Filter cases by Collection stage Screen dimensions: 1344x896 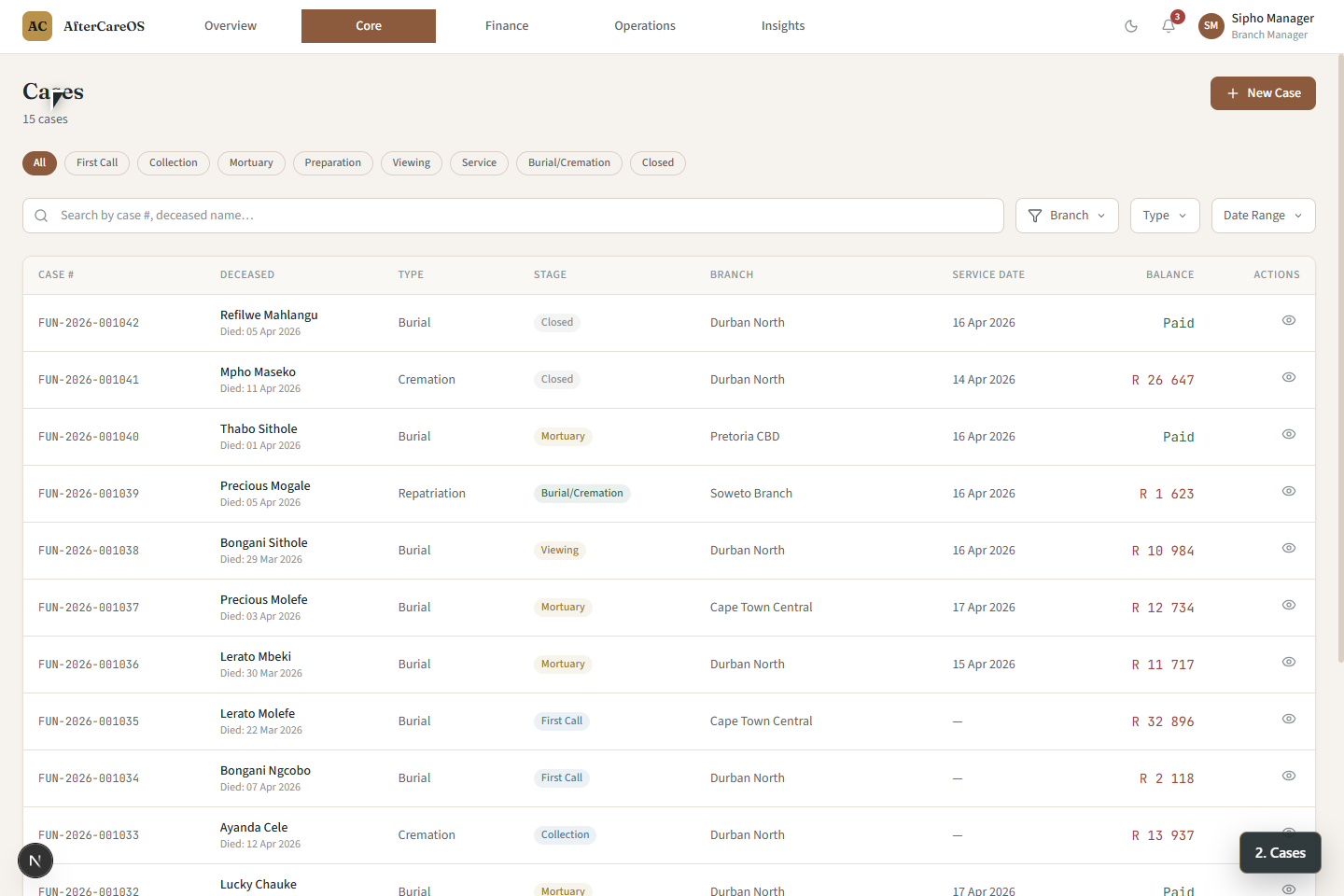pos(174,162)
